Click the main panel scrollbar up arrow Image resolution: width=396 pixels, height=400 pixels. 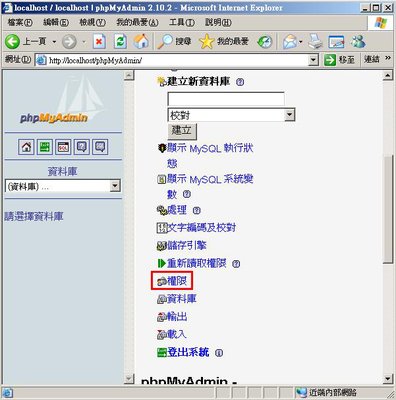(x=387, y=76)
